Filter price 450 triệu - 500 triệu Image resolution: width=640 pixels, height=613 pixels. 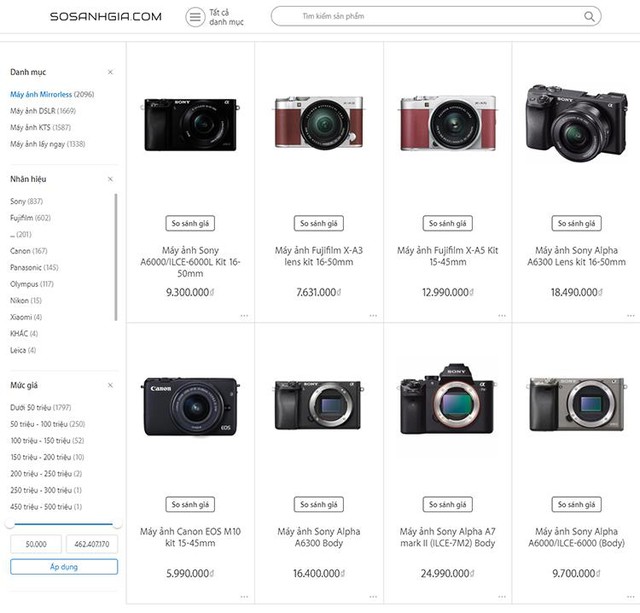46,507
